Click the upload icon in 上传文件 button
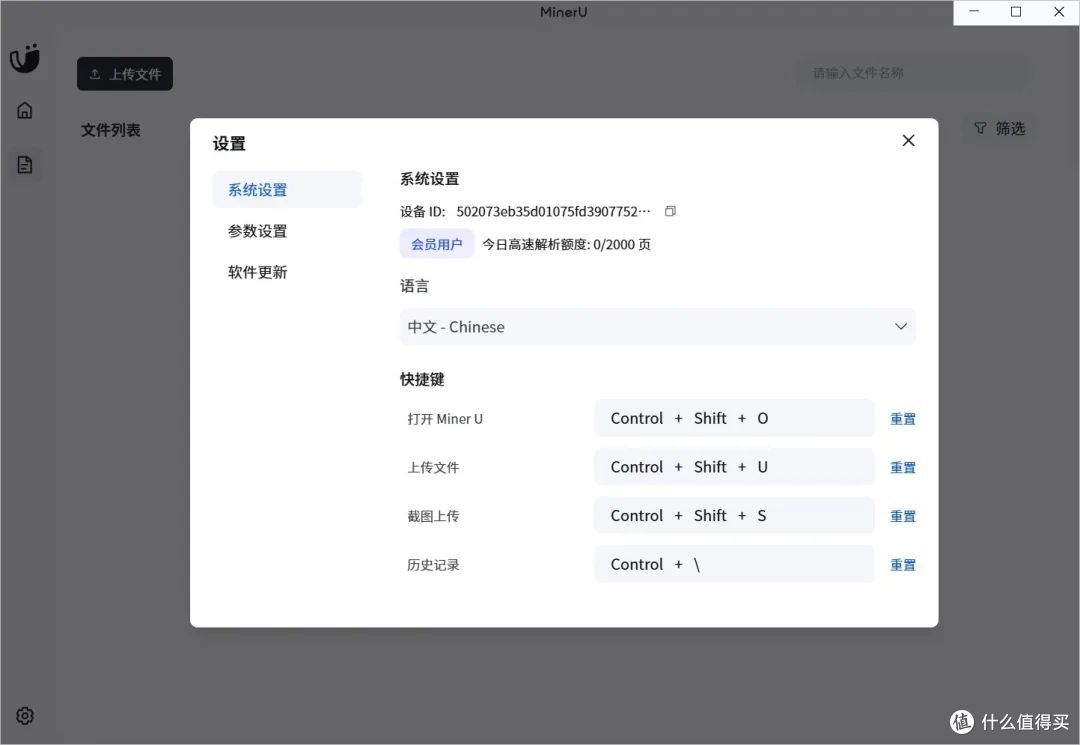Screen dimensions: 1080x745 click(95, 74)
